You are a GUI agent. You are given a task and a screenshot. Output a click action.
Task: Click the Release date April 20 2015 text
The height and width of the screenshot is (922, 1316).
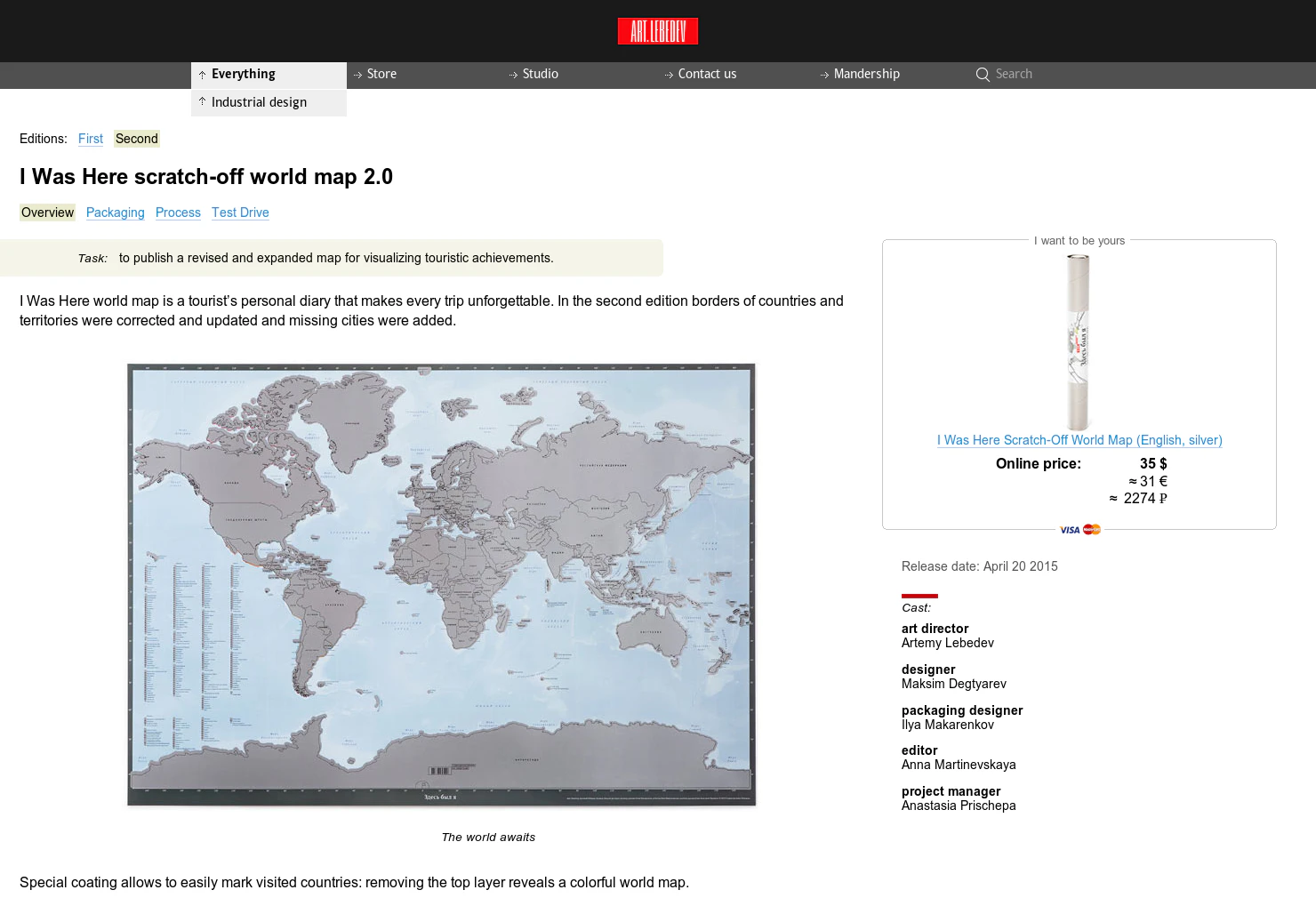tap(980, 566)
